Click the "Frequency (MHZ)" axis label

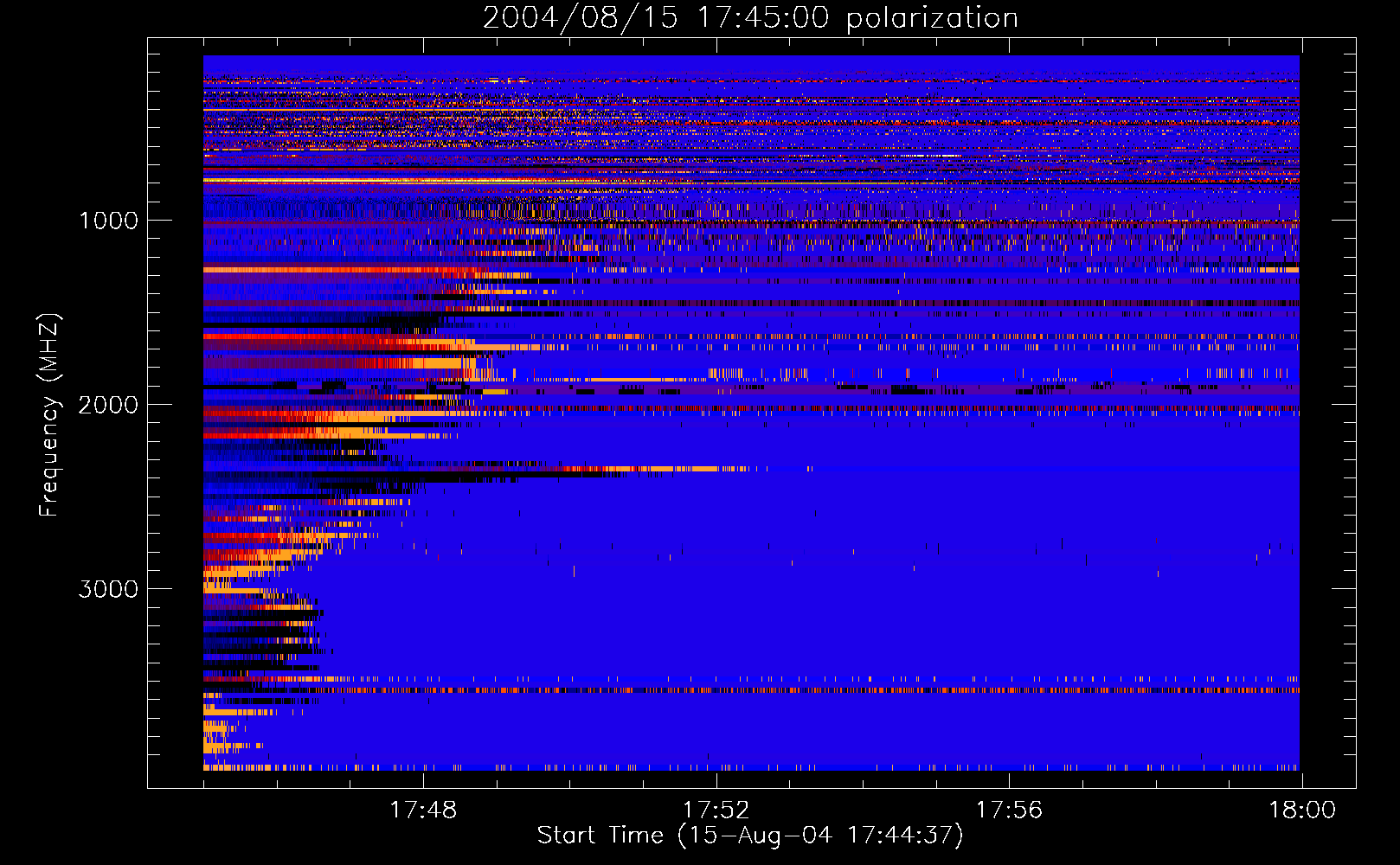click(49, 415)
